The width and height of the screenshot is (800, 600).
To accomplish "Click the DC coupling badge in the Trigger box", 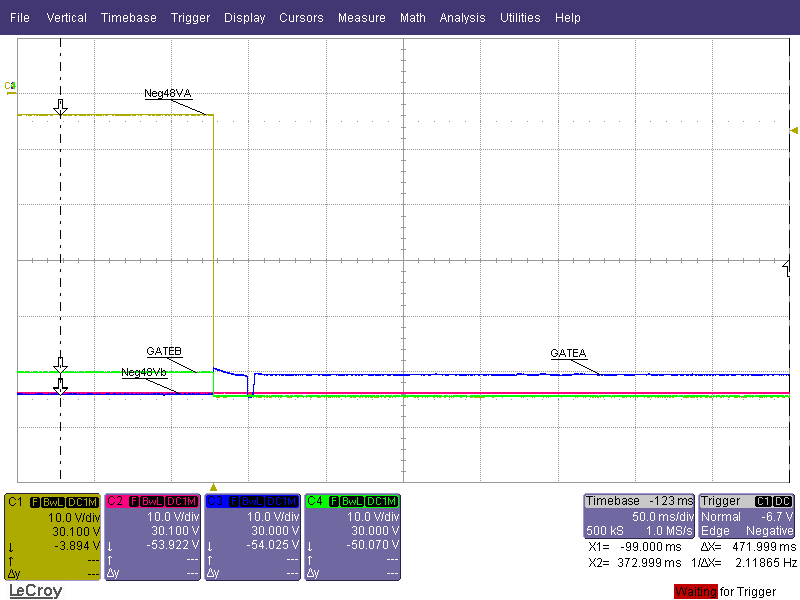I will point(781,500).
